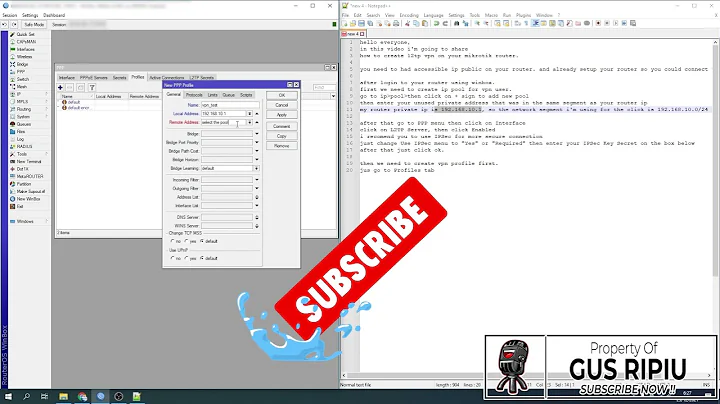Select 'default' radio under Use UPnP
720x404 pixels.
tap(202, 258)
